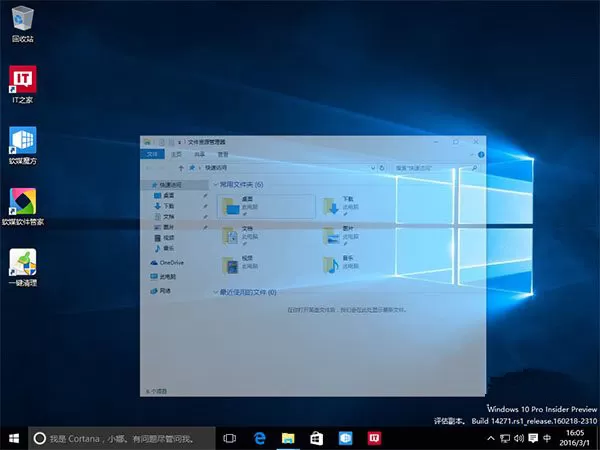Open the Store app in taskbar
Screen dimensions: 600x450
(316, 438)
